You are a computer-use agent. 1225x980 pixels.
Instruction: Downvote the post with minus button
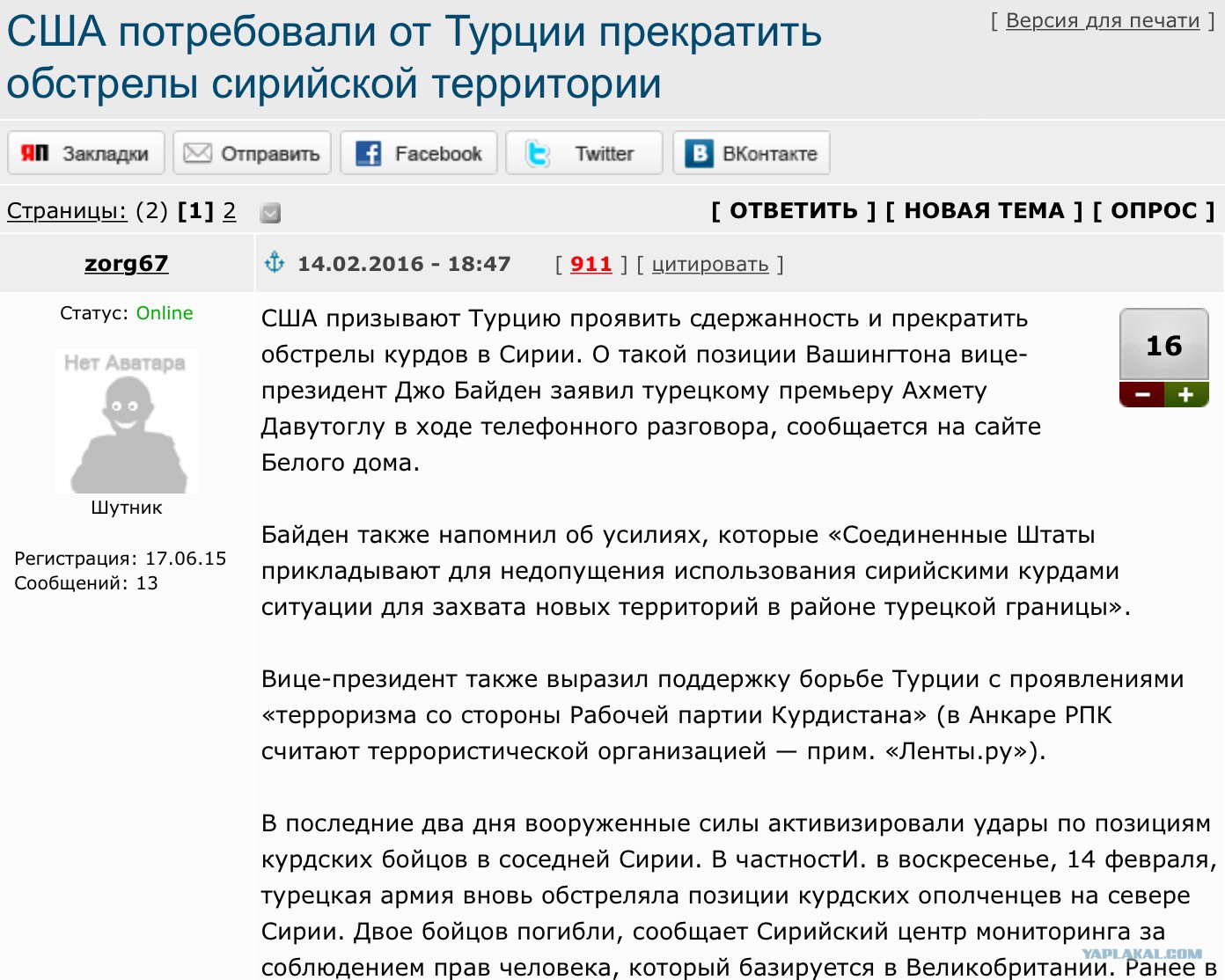(1141, 395)
